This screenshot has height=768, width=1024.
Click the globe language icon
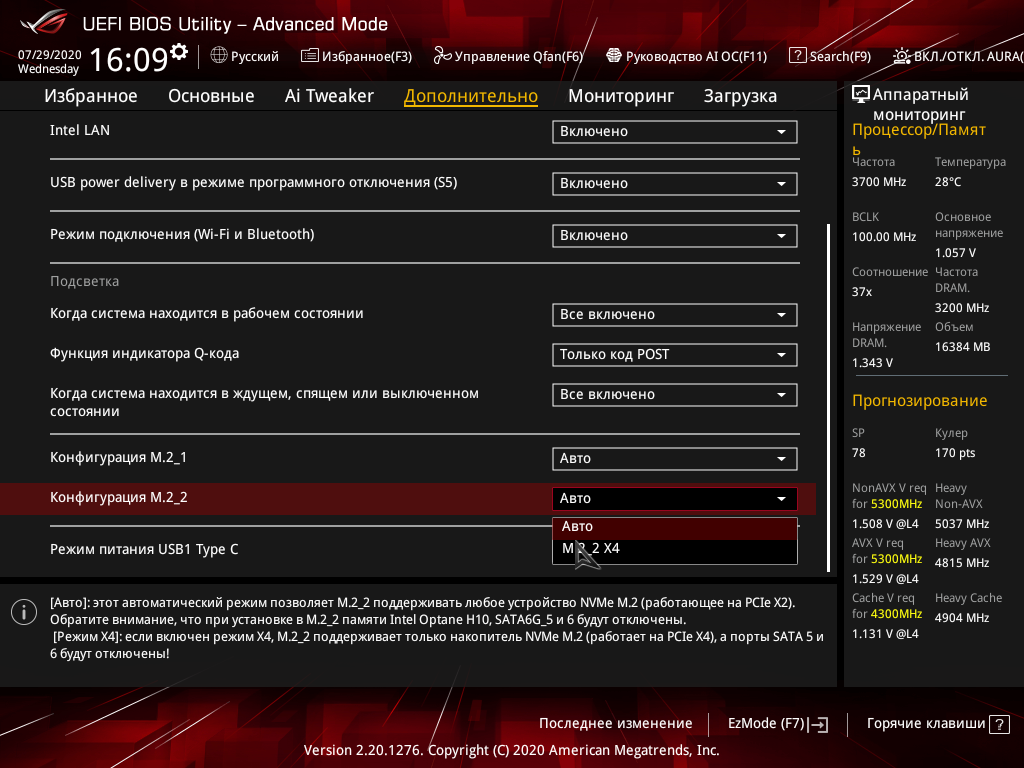[x=219, y=56]
